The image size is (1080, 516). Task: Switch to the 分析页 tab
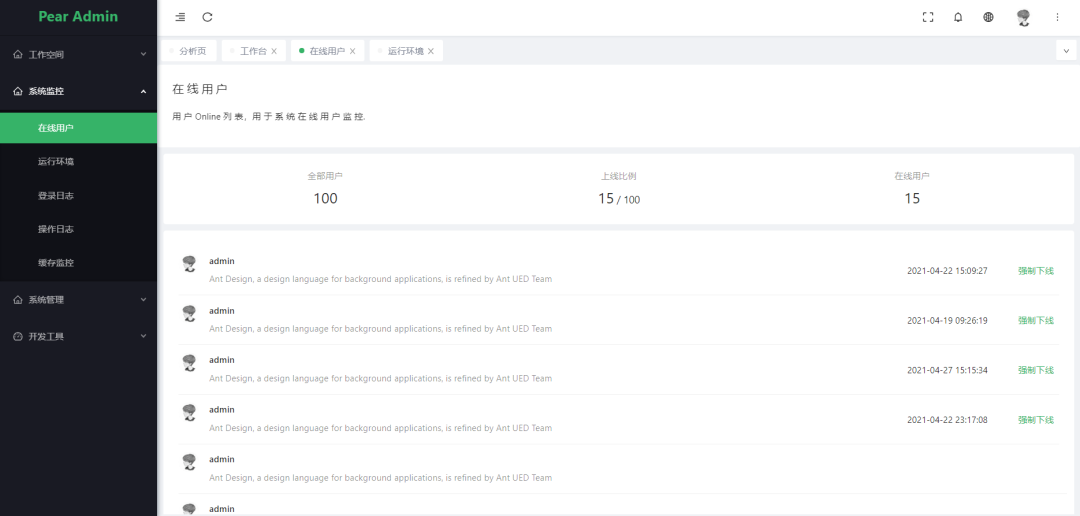[192, 51]
